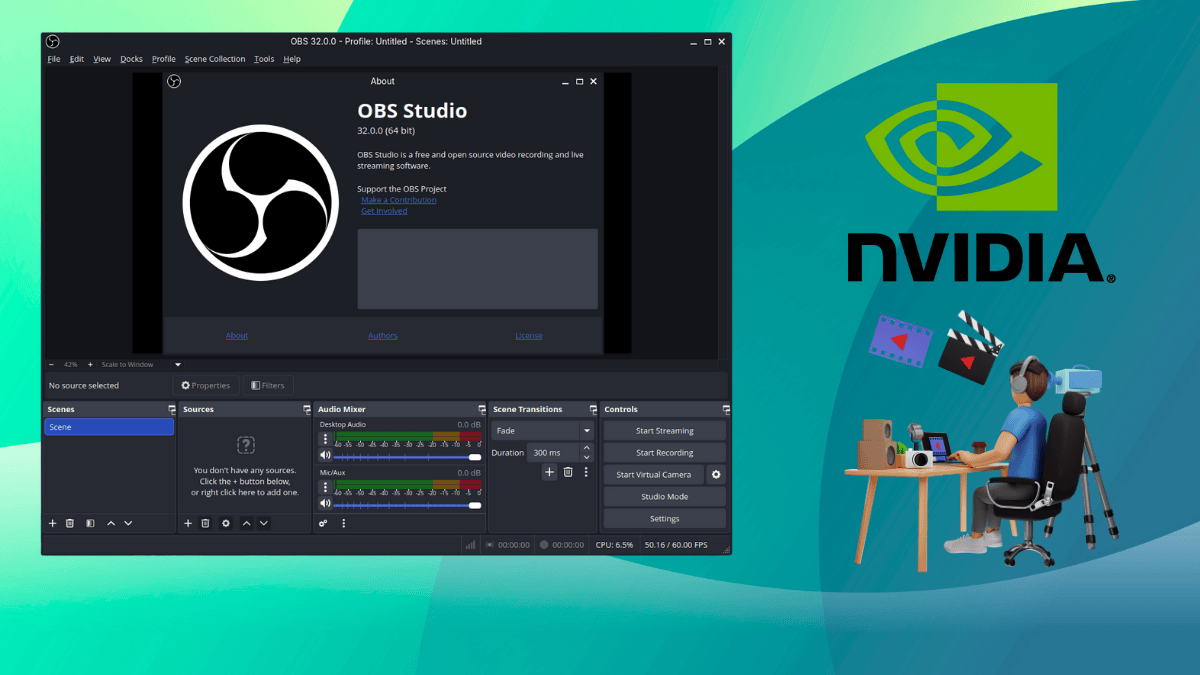This screenshot has height=675, width=1200.
Task: Open the Make a Contribution link
Action: tap(398, 199)
